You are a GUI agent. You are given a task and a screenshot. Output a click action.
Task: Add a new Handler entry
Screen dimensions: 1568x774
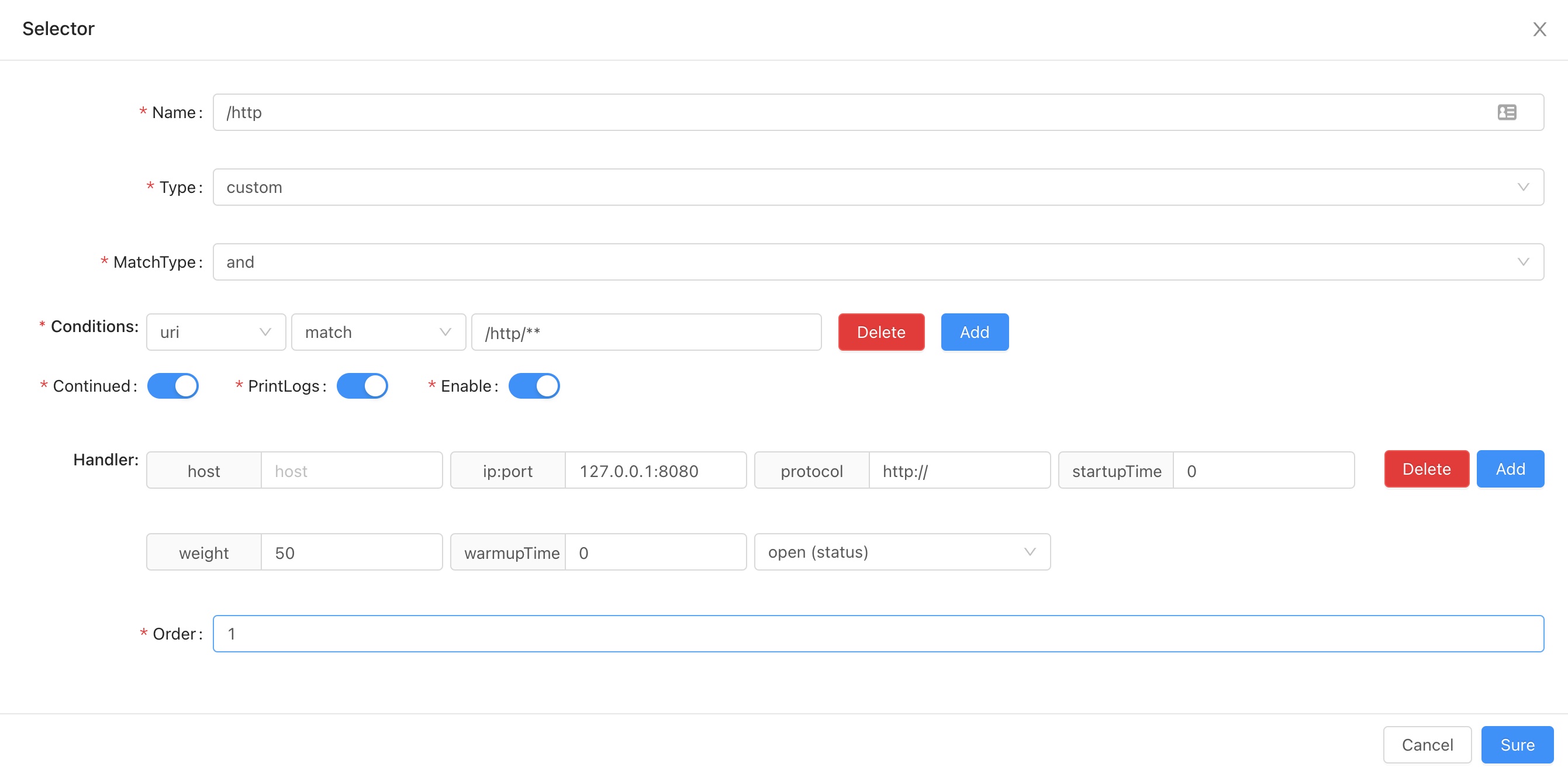(x=1510, y=469)
